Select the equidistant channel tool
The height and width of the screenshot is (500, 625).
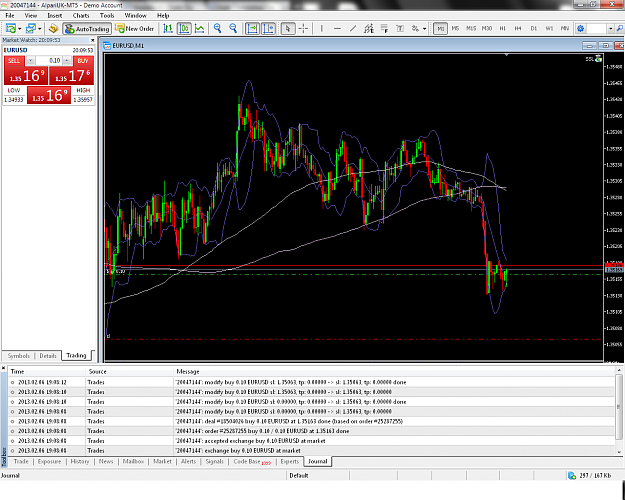coord(369,29)
